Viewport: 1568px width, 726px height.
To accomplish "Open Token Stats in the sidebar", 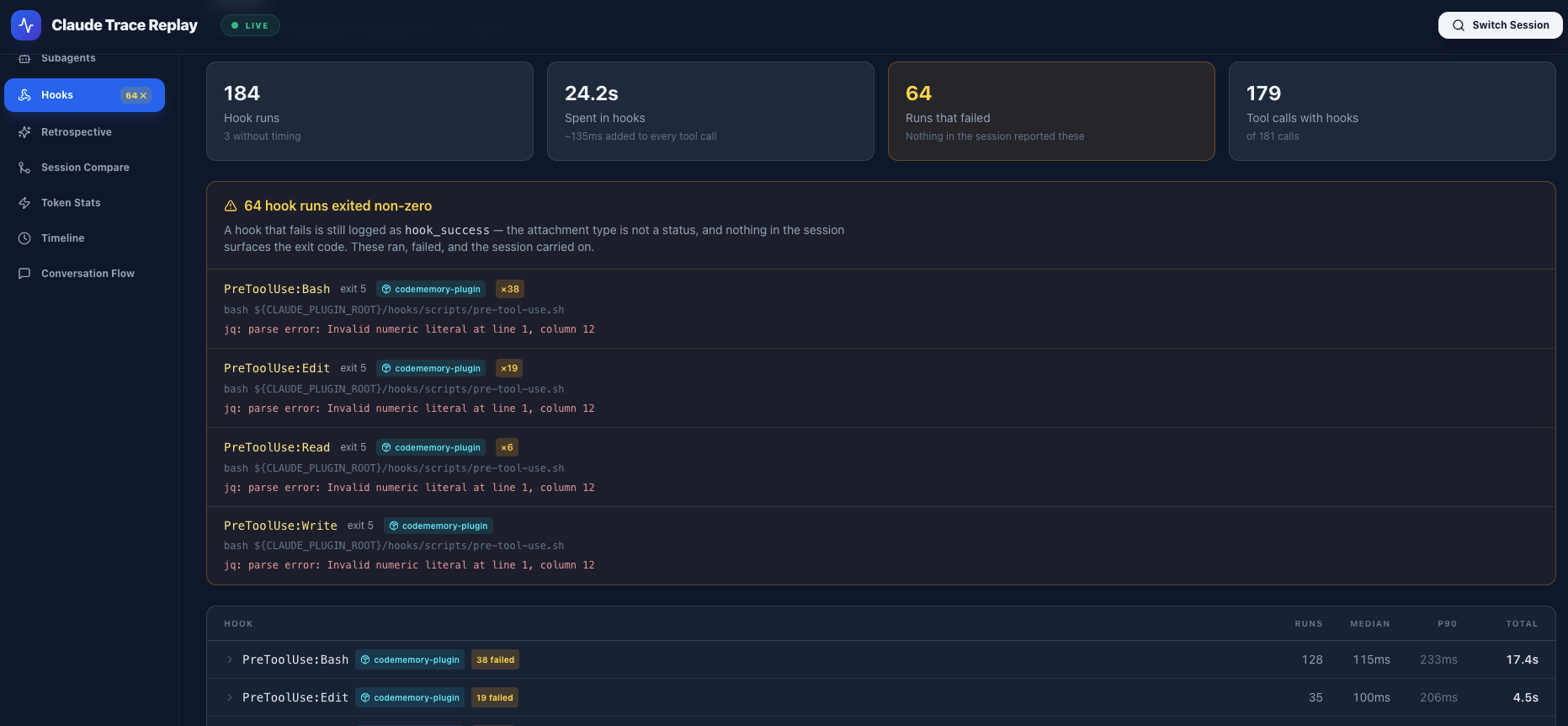I will click(84, 203).
